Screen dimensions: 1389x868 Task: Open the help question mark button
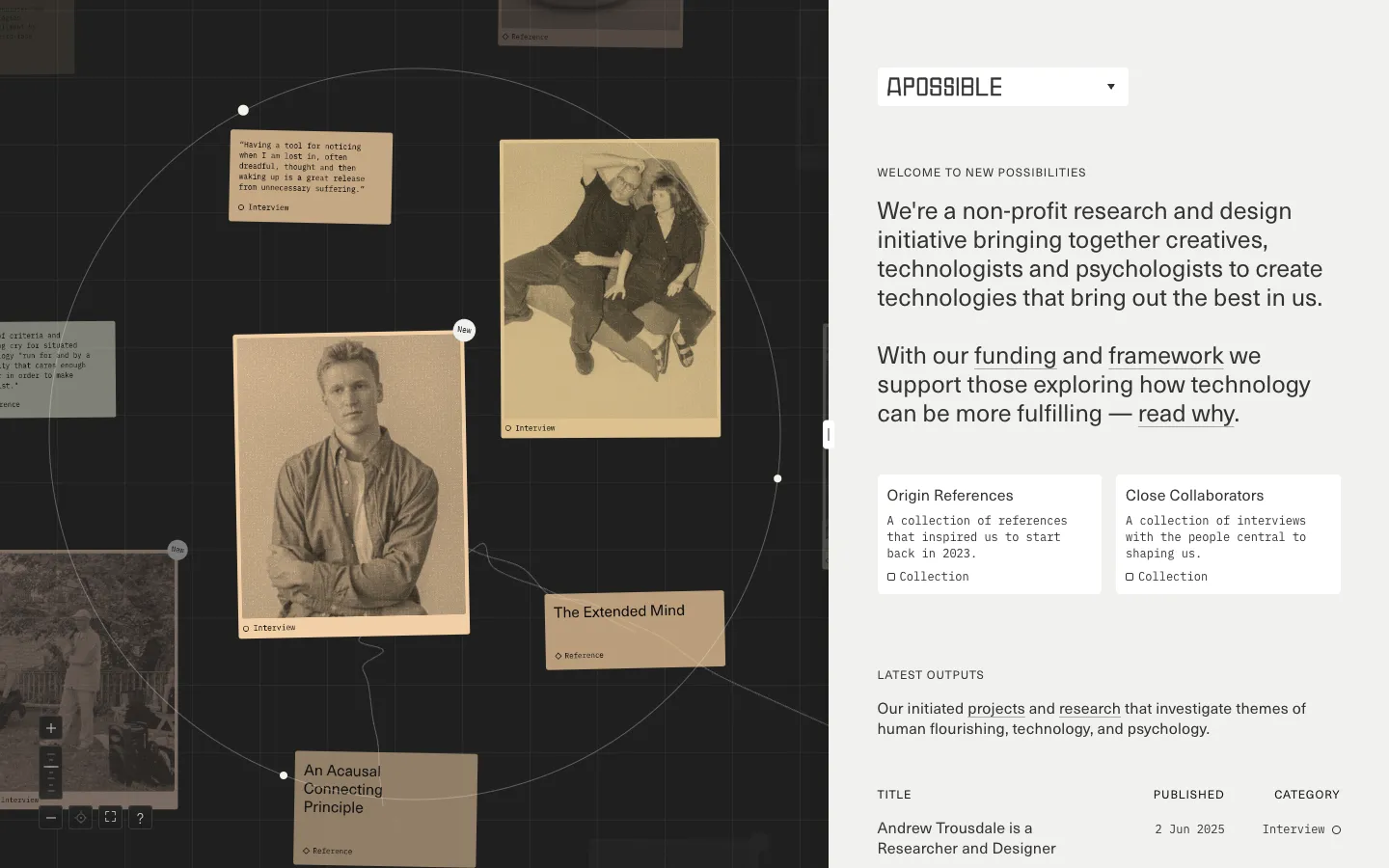tap(140, 818)
